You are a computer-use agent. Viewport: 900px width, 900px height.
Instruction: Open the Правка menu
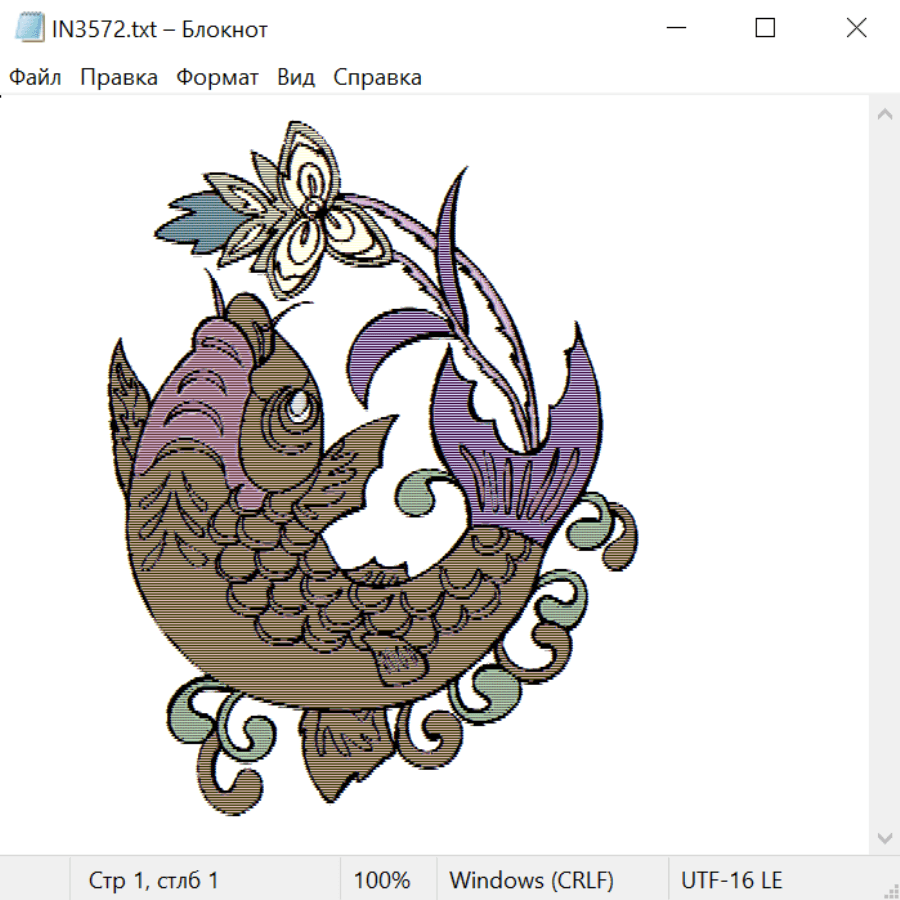[119, 77]
